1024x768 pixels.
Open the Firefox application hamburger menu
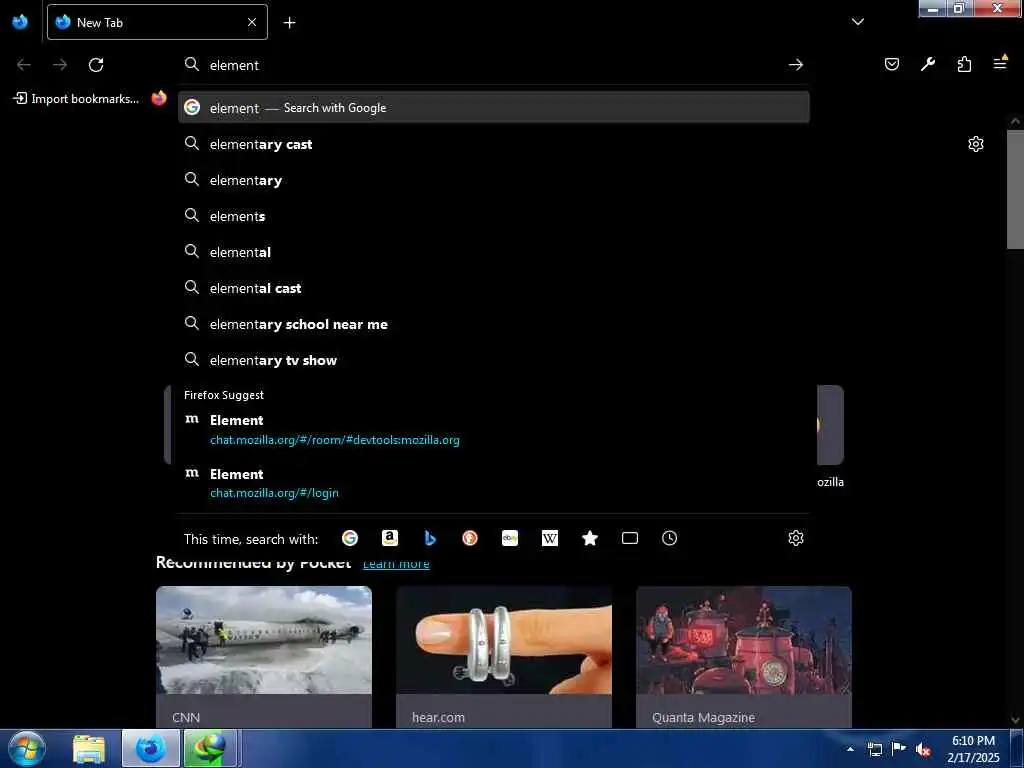tap(1000, 63)
